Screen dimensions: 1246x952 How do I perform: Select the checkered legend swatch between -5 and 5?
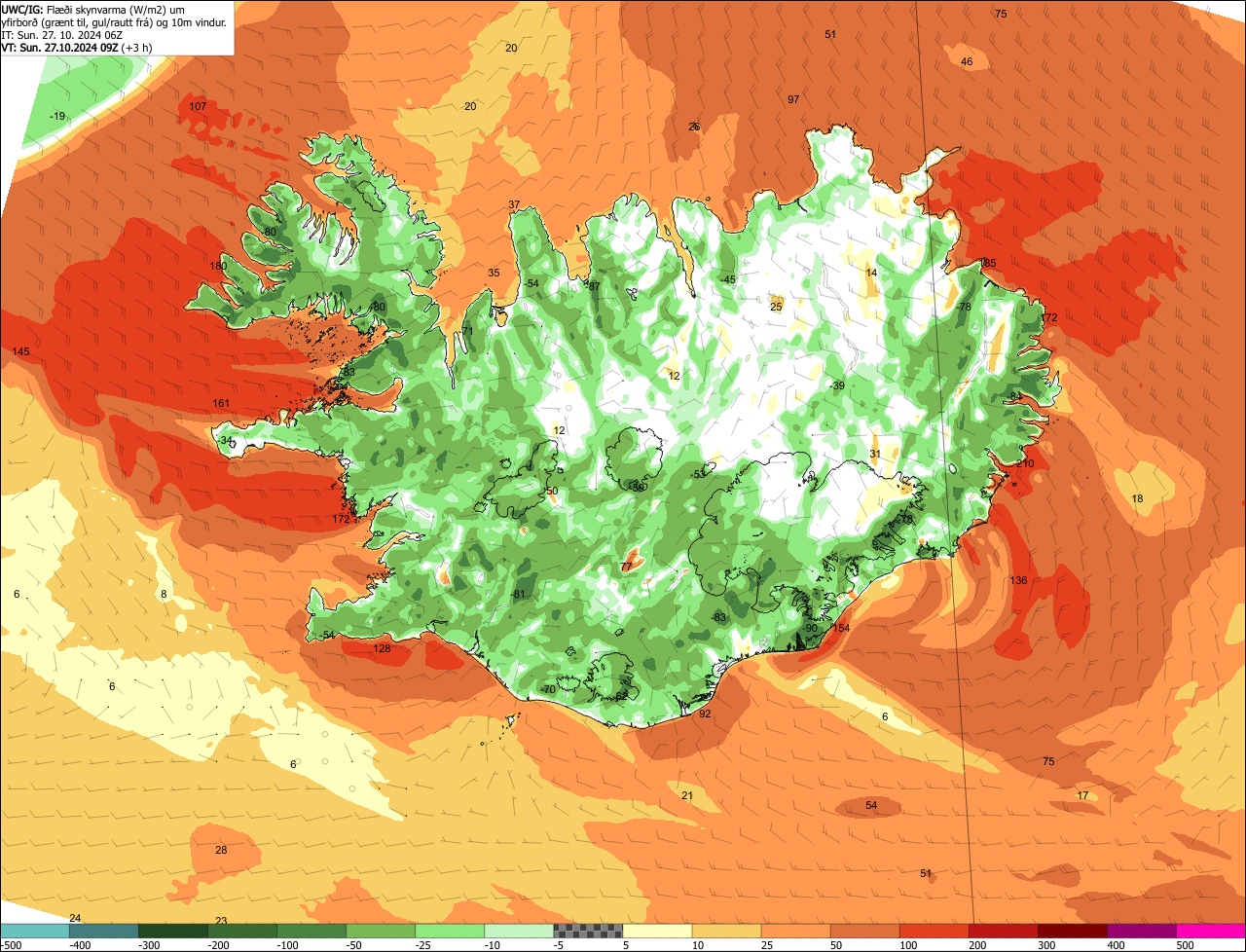[x=588, y=931]
